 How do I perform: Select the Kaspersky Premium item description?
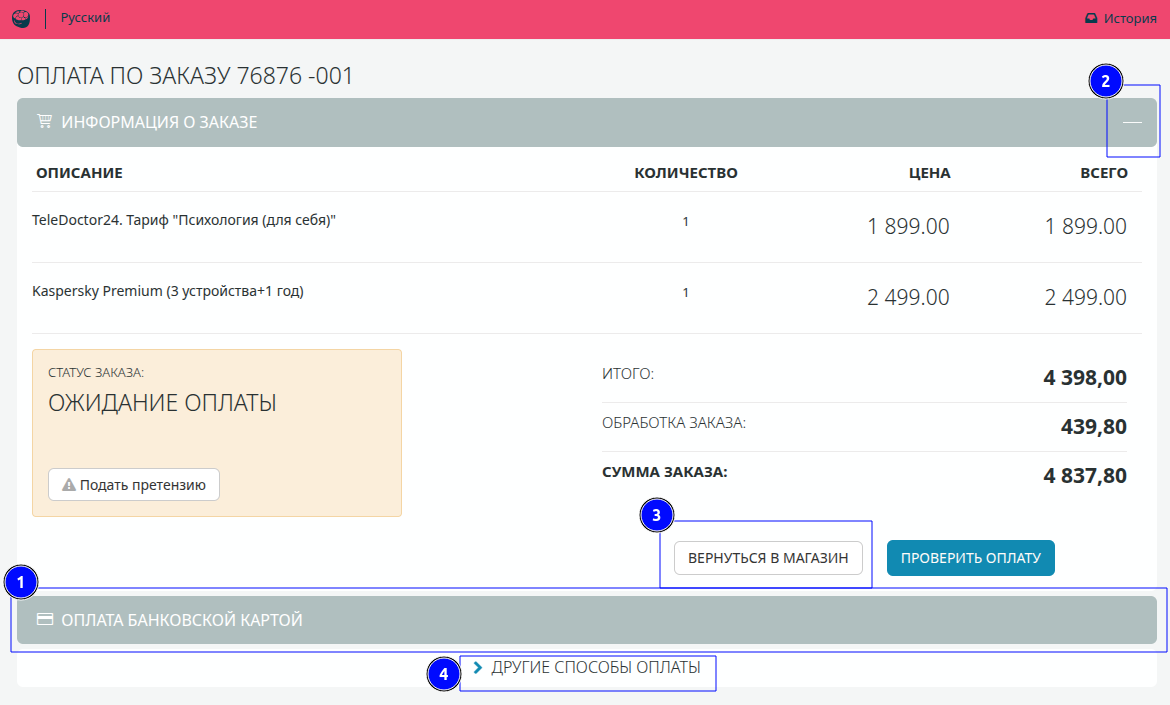click(x=168, y=292)
